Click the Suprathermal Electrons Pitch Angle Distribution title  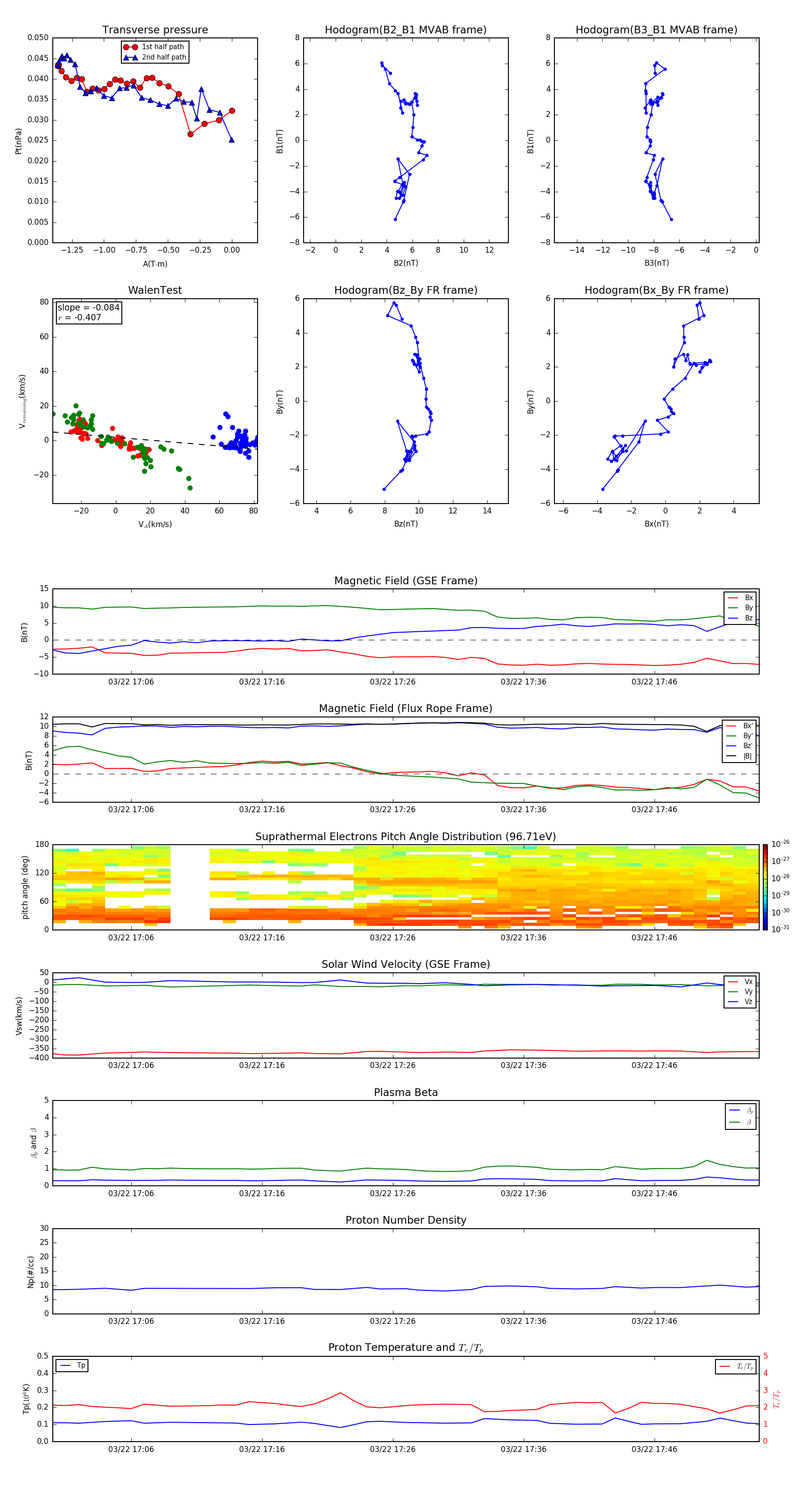[406, 837]
